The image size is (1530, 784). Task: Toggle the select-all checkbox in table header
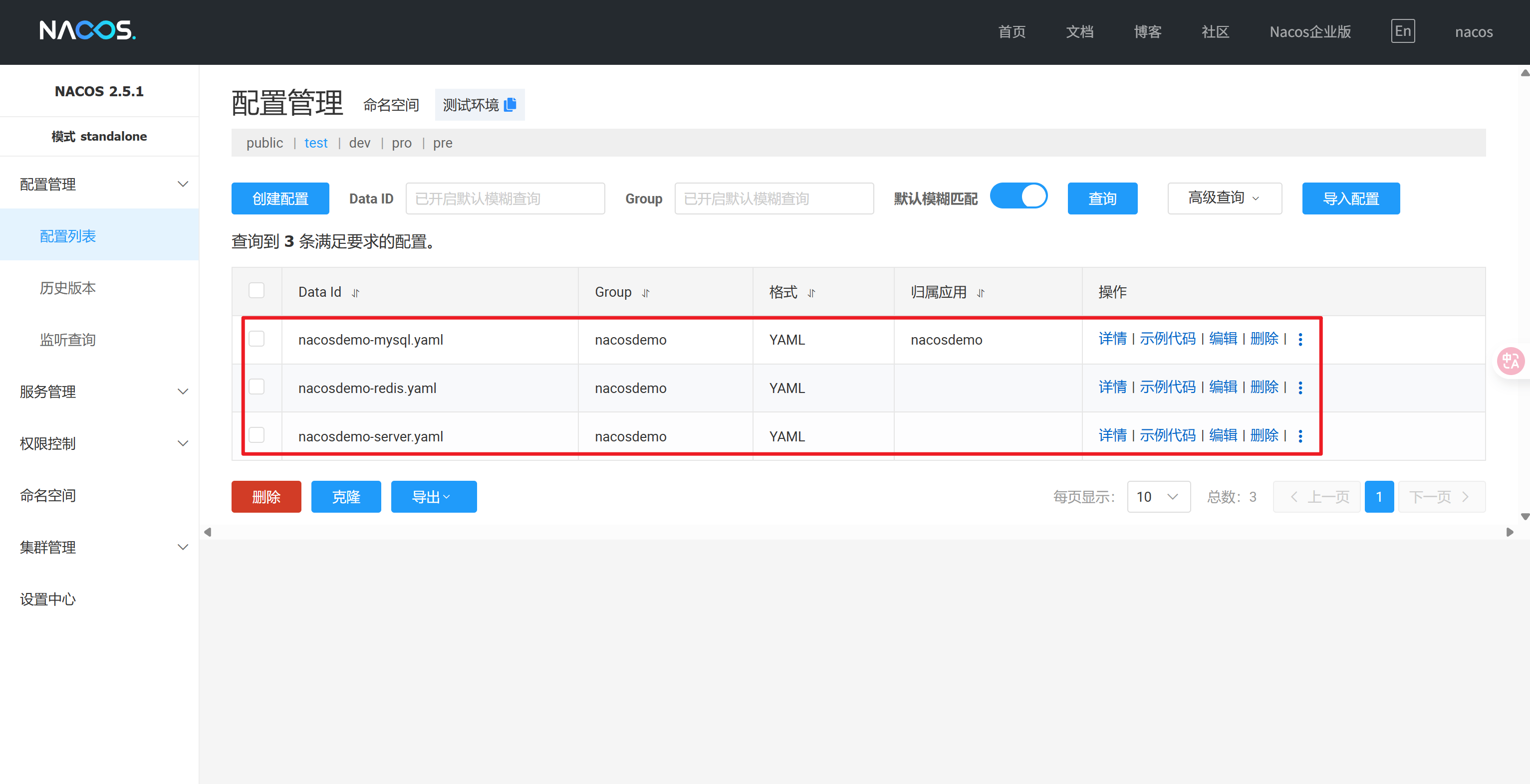tap(256, 290)
